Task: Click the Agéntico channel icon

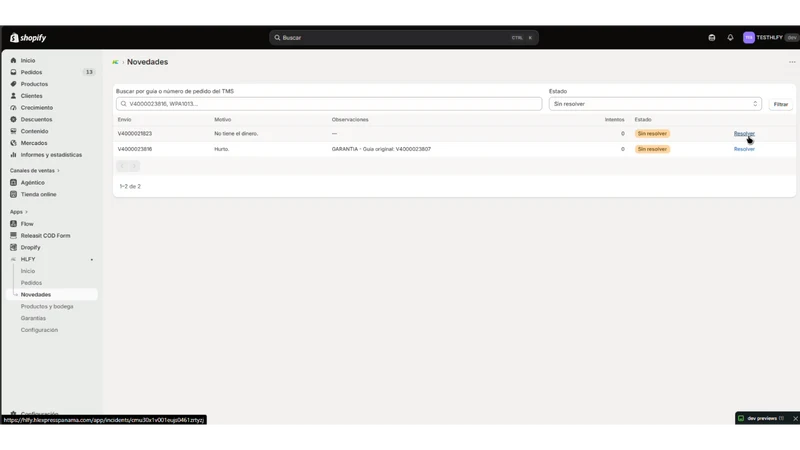Action: coord(13,182)
